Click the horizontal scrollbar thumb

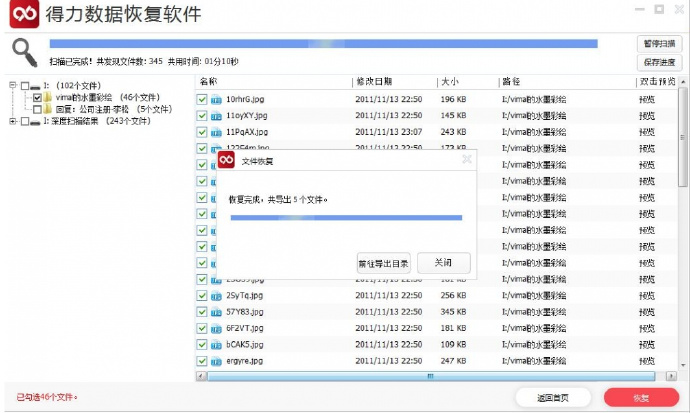pos(431,376)
